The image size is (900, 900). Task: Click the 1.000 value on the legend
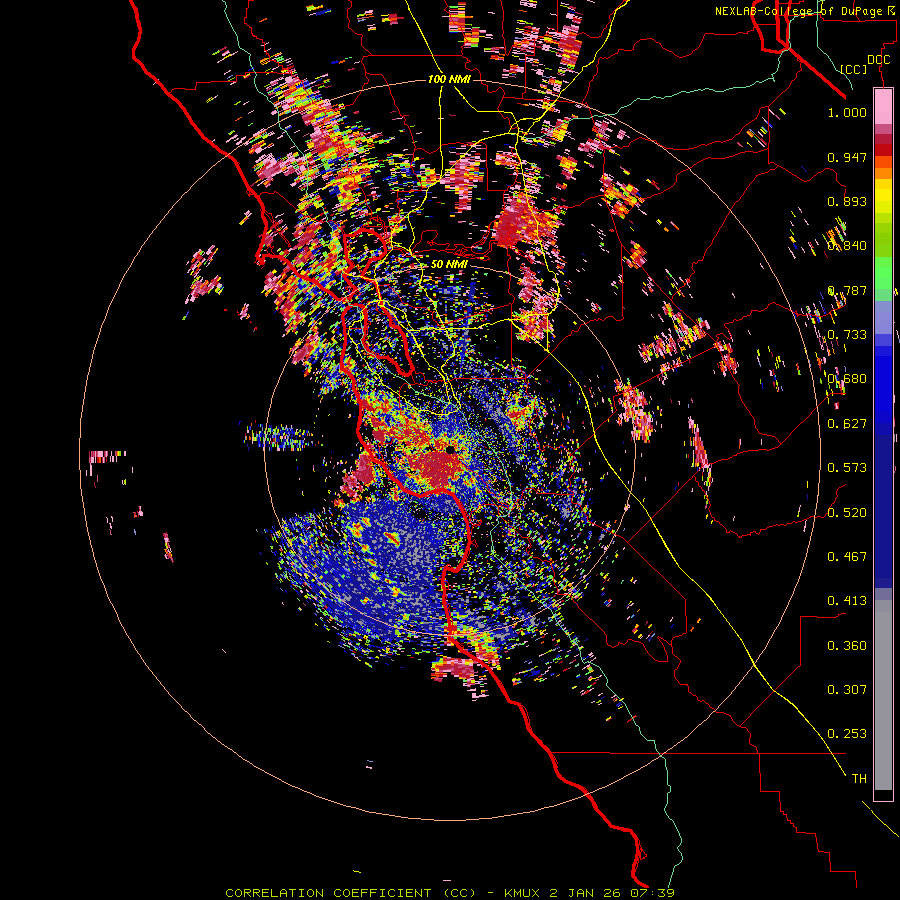[x=847, y=112]
